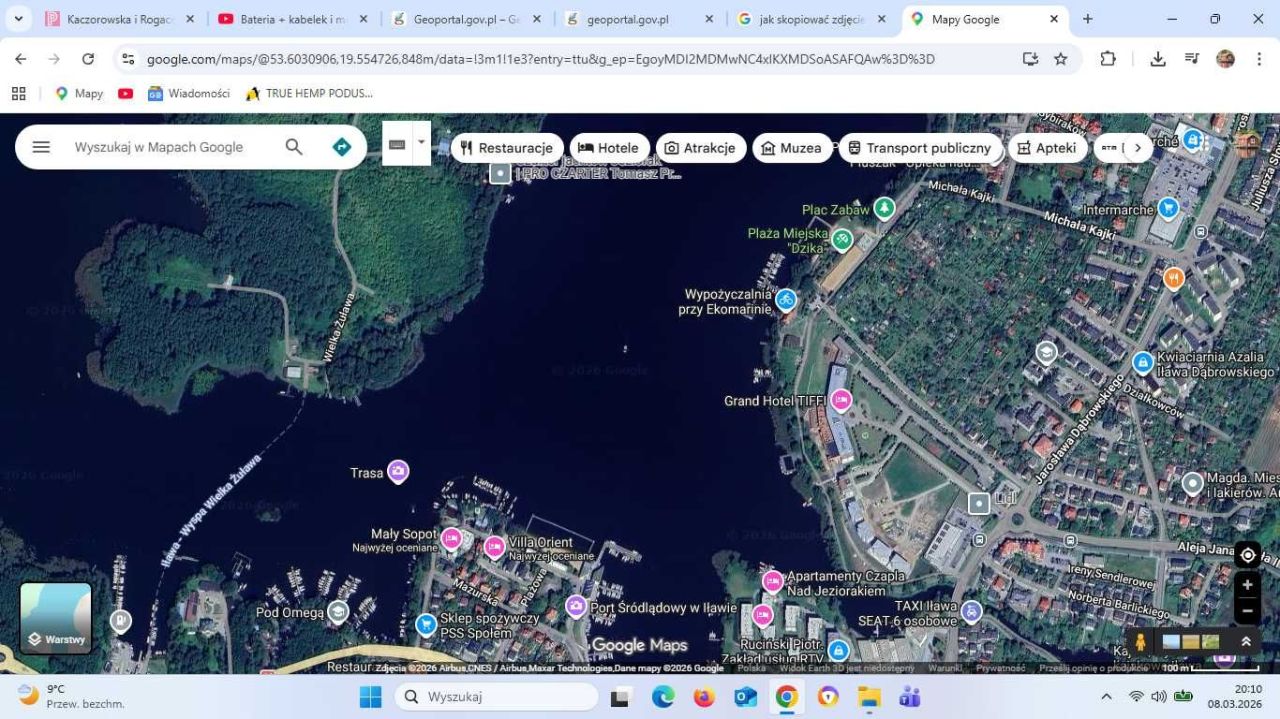Filter map by Hotele
This screenshot has height=719, width=1280.
(x=609, y=148)
